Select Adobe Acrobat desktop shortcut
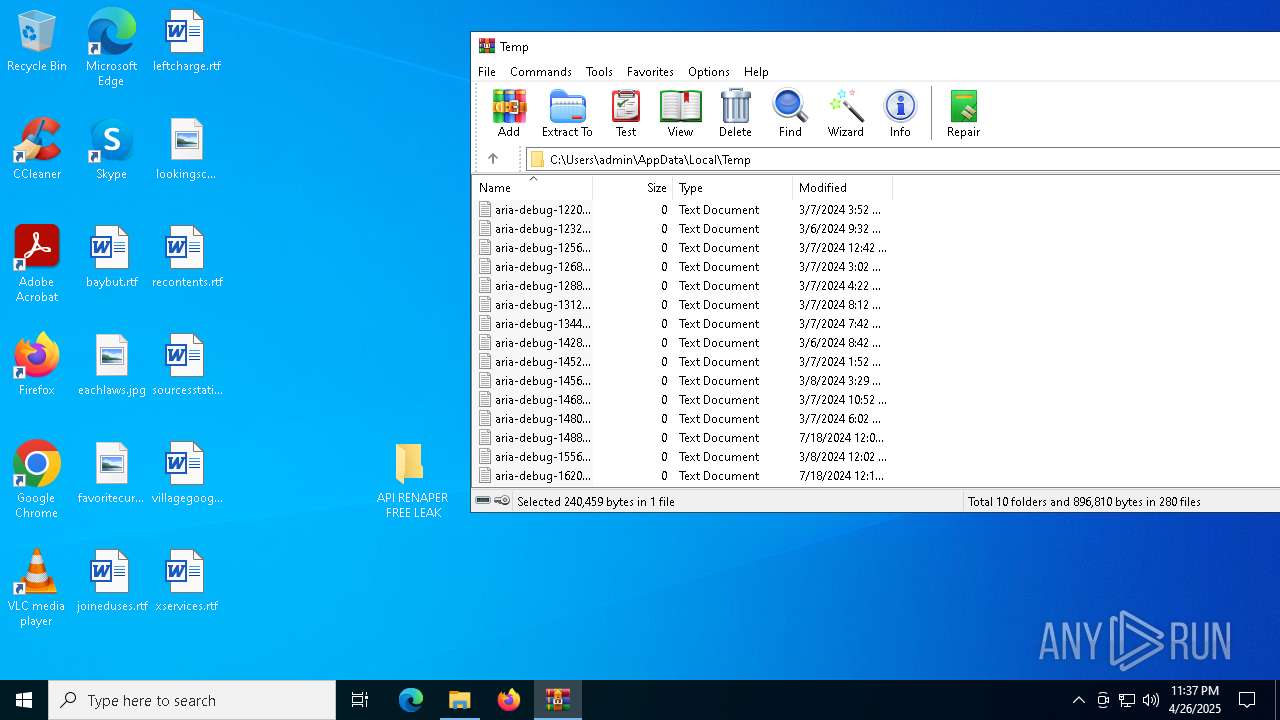 click(x=37, y=264)
